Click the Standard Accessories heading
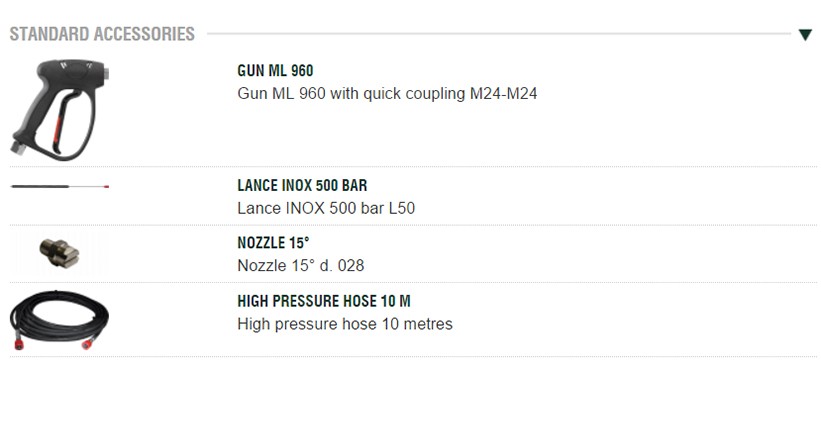Screen dimensions: 821x442 [102, 35]
